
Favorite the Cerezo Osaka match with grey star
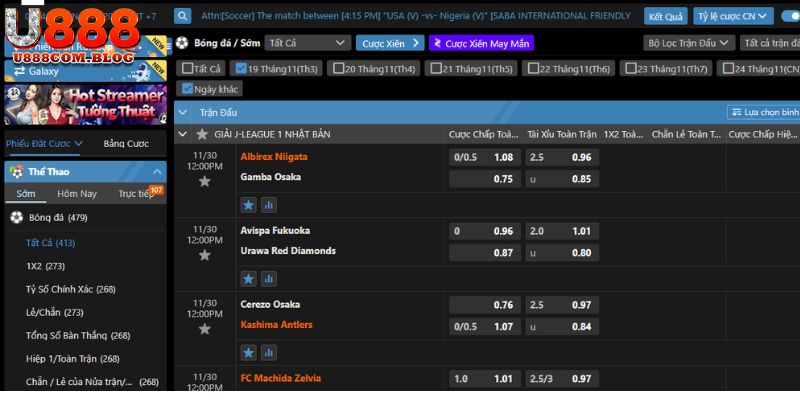(x=205, y=329)
